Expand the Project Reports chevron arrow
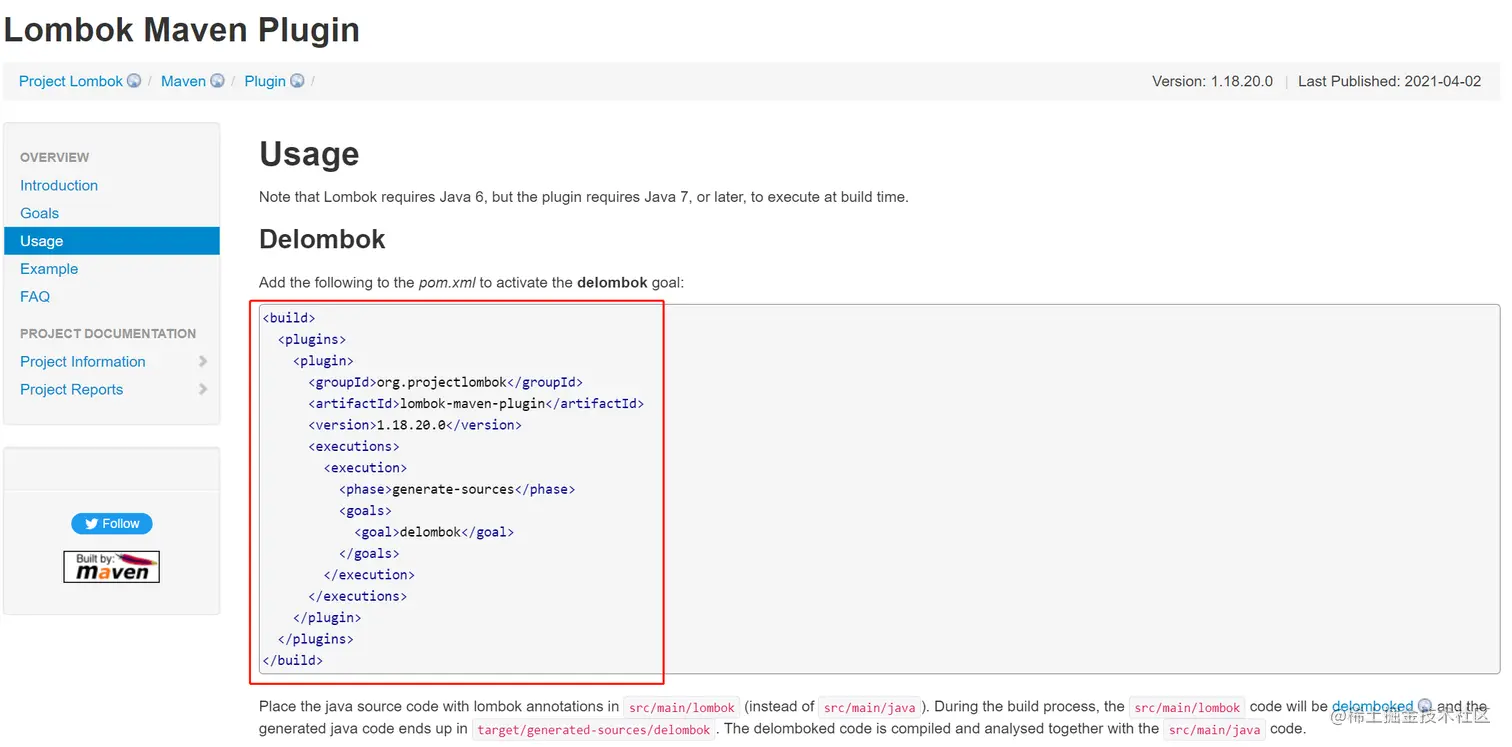 (x=203, y=390)
